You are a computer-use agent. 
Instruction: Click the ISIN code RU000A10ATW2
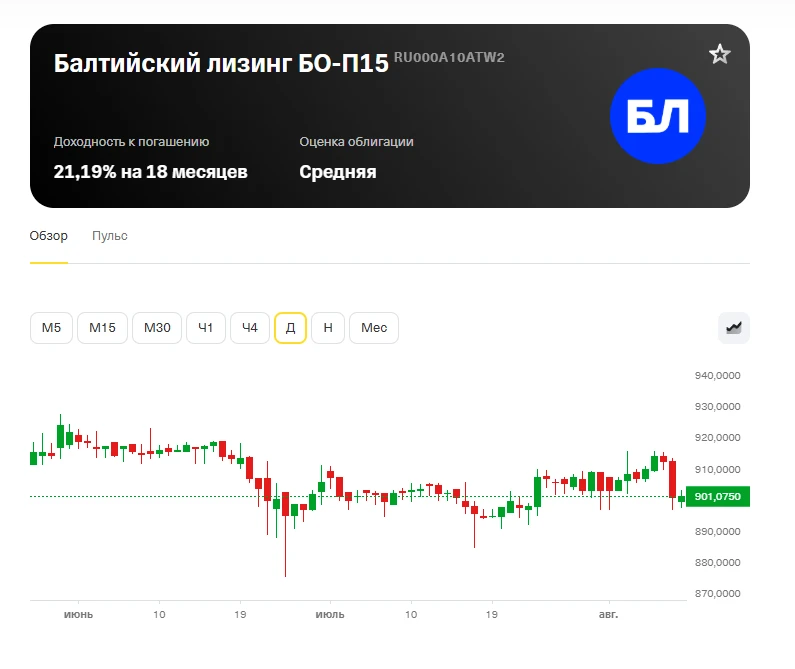coord(449,57)
